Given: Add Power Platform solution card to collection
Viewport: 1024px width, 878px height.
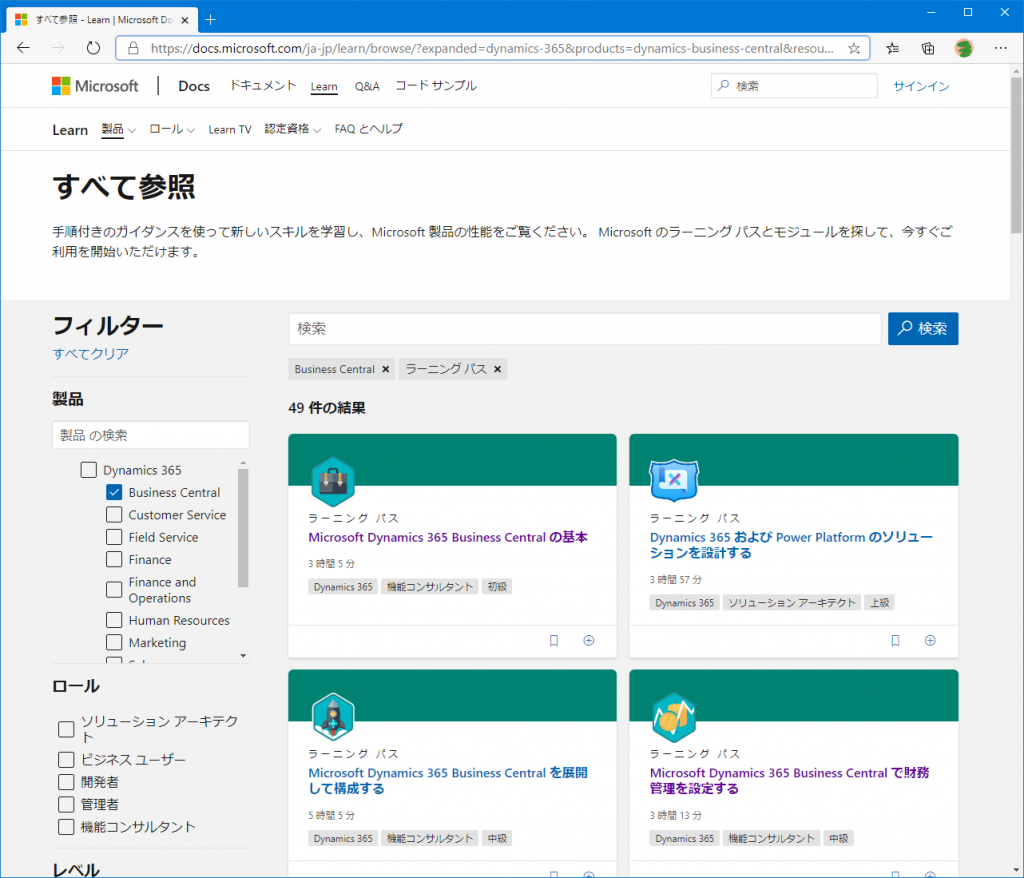Looking at the screenshot, I should (x=931, y=641).
